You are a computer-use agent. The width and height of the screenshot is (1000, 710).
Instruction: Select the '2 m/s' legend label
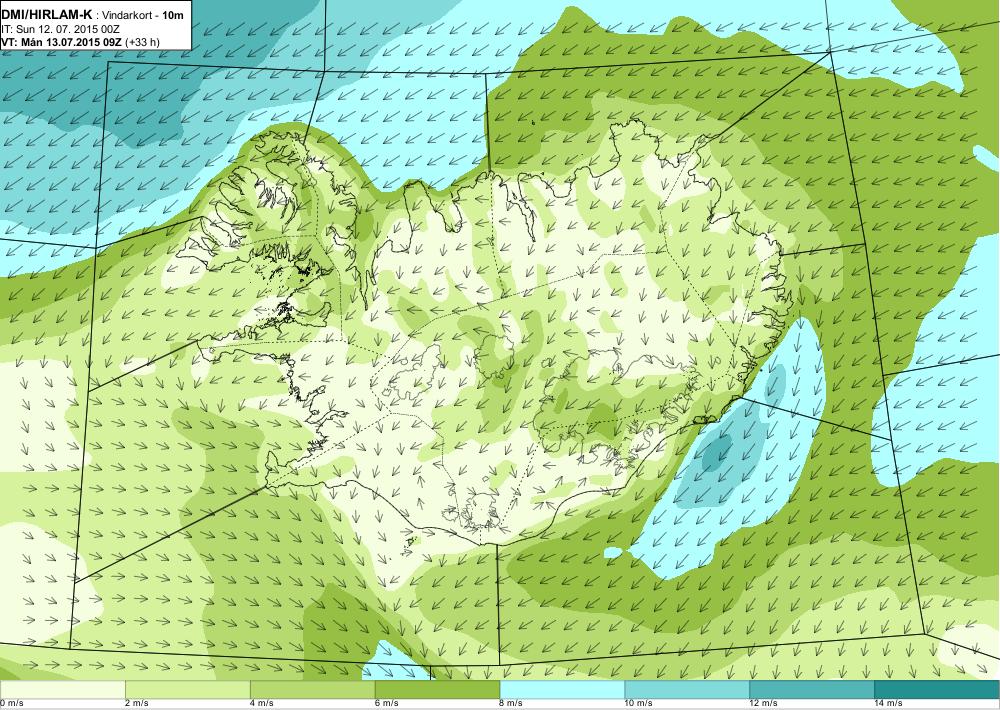click(x=137, y=704)
